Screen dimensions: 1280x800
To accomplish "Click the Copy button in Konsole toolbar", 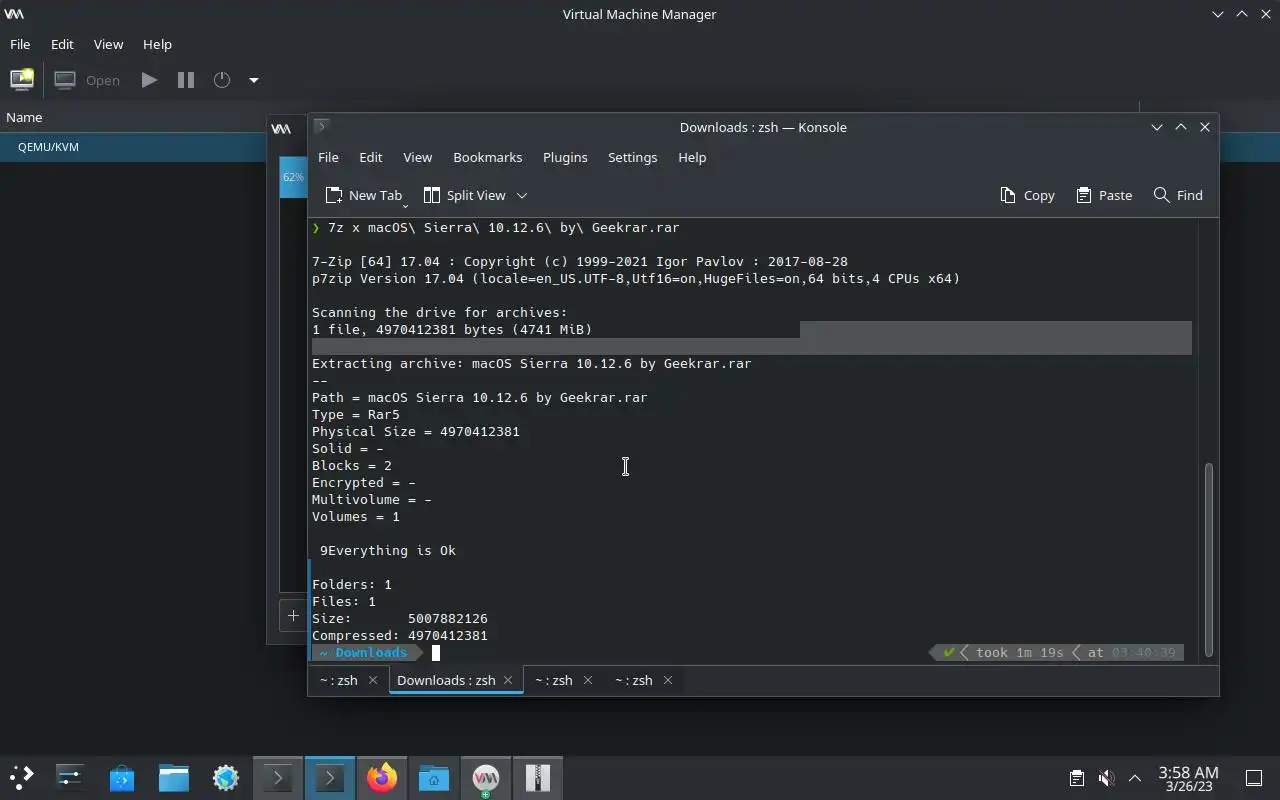I will (x=1027, y=195).
